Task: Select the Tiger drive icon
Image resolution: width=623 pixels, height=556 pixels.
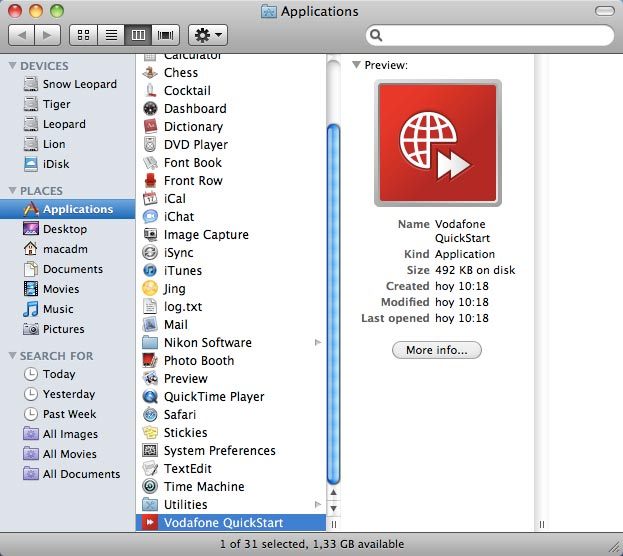Action: [x=31, y=104]
